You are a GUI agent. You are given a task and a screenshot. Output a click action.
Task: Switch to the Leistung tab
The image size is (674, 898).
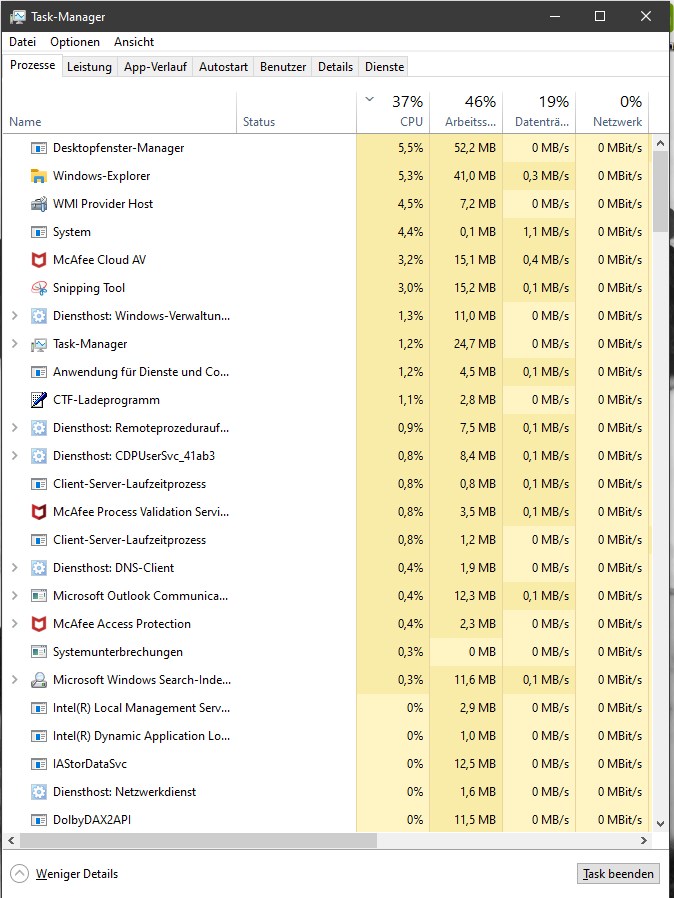coord(89,67)
